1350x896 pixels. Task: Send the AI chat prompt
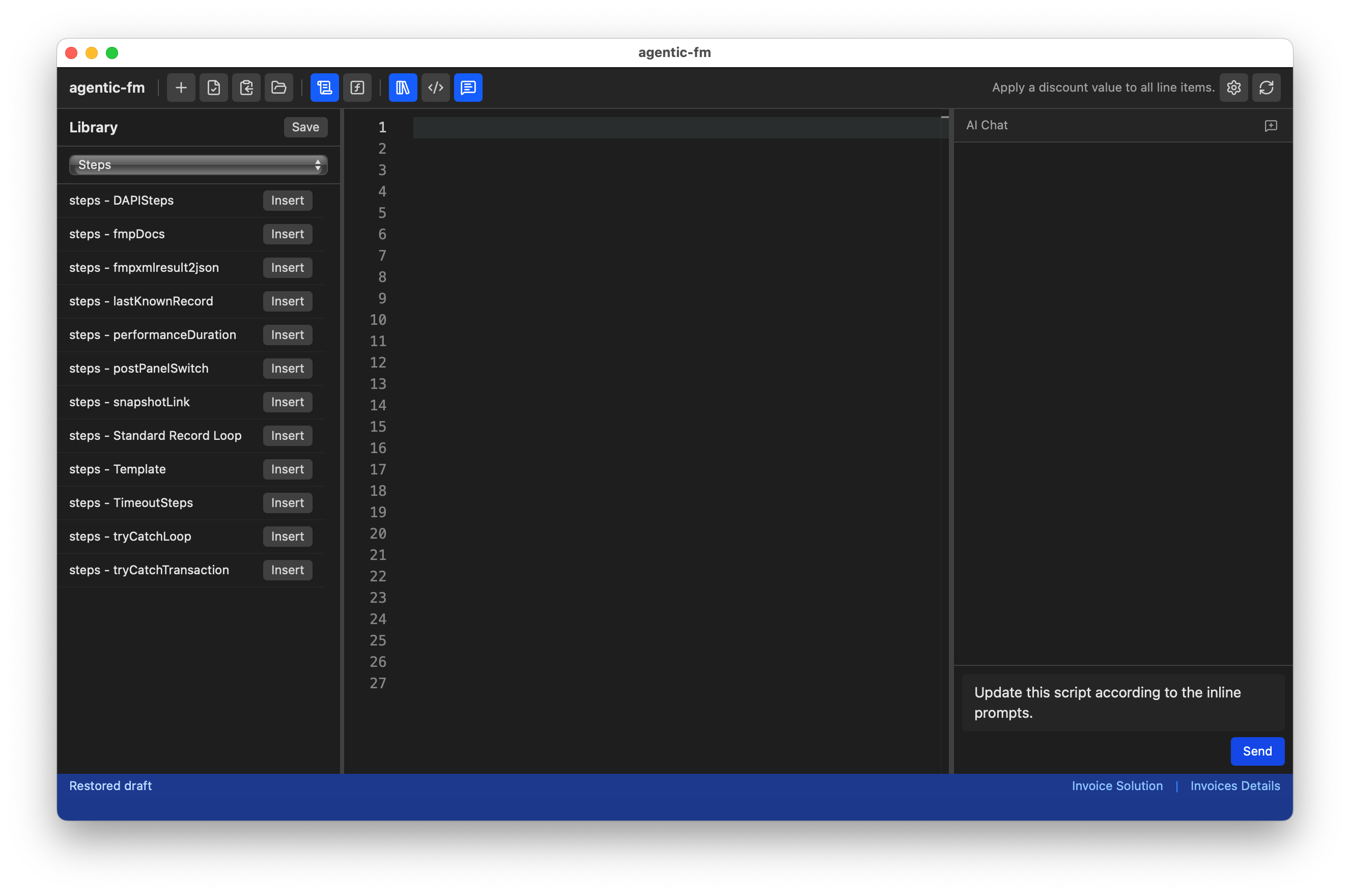click(x=1257, y=751)
